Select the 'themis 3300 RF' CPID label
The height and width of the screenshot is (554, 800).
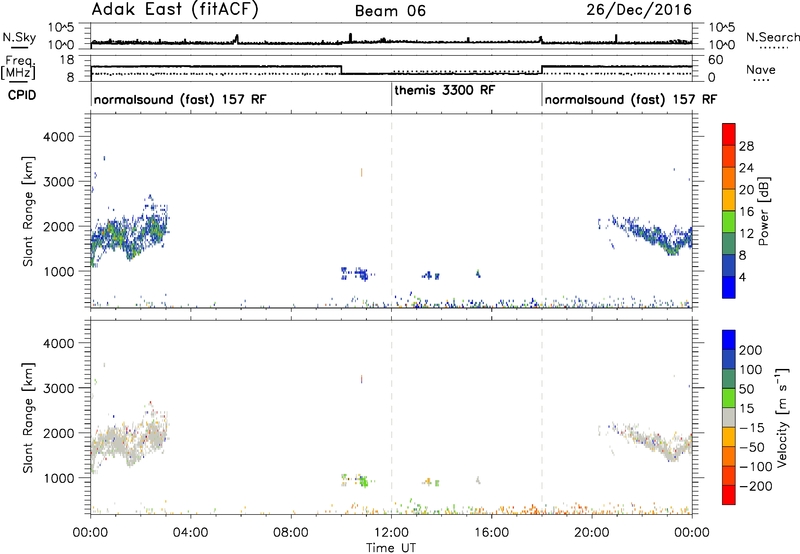pyautogui.click(x=444, y=90)
